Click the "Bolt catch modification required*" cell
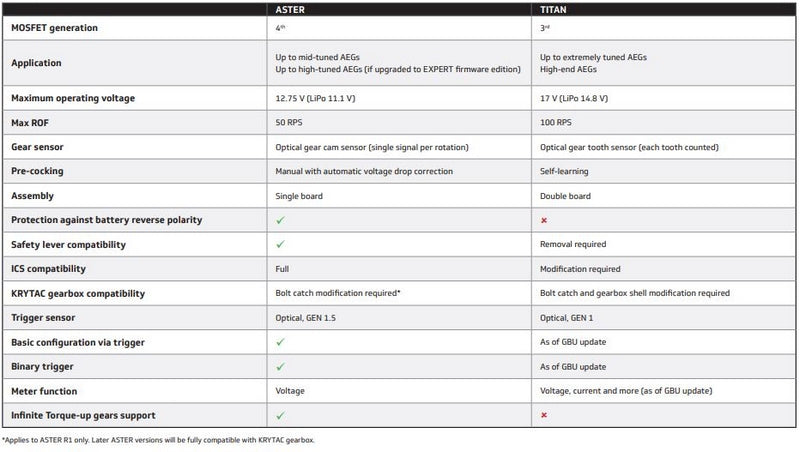The image size is (800, 452). [x=339, y=293]
